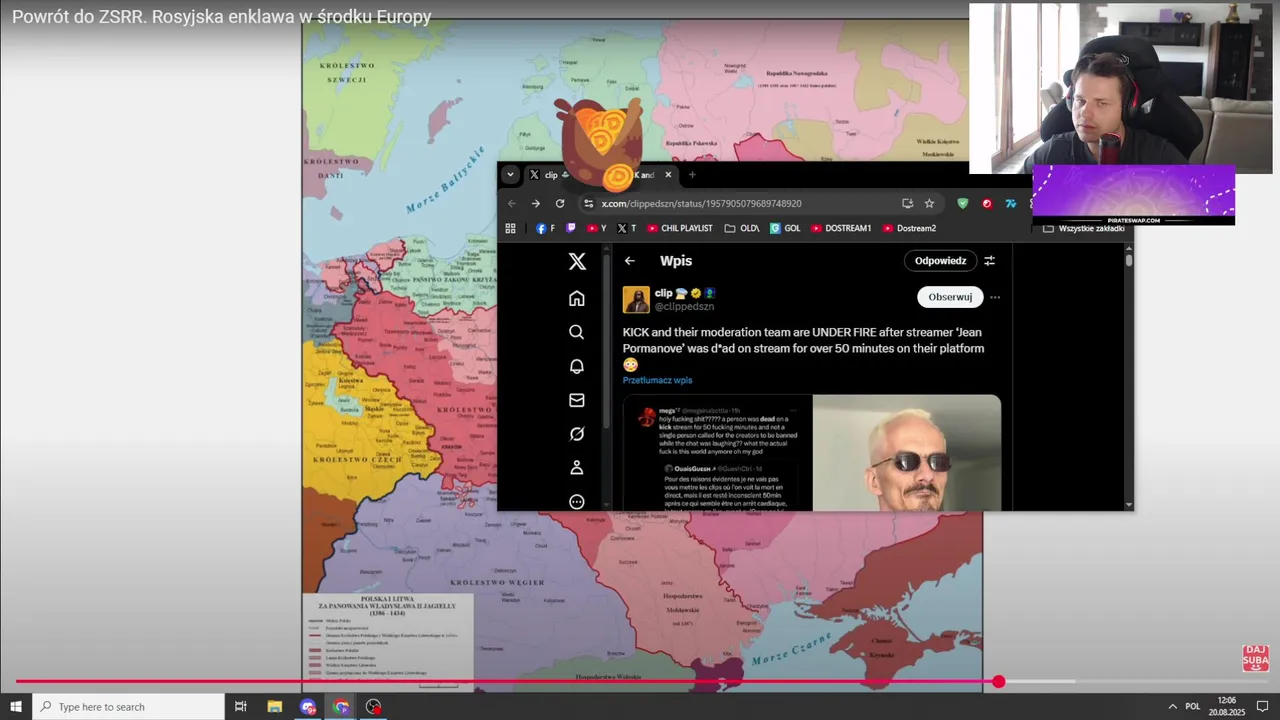This screenshot has width=1280, height=720.
Task: Click the back arrow beside Wpis
Action: point(629,261)
